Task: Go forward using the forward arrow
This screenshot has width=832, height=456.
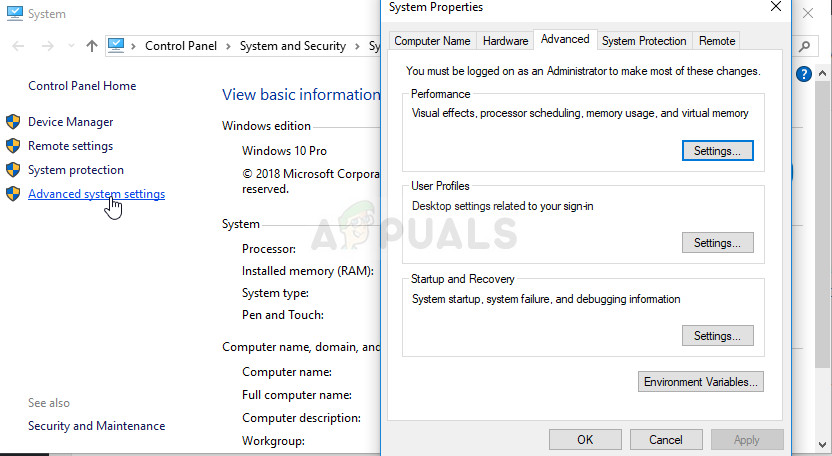Action: coord(48,46)
